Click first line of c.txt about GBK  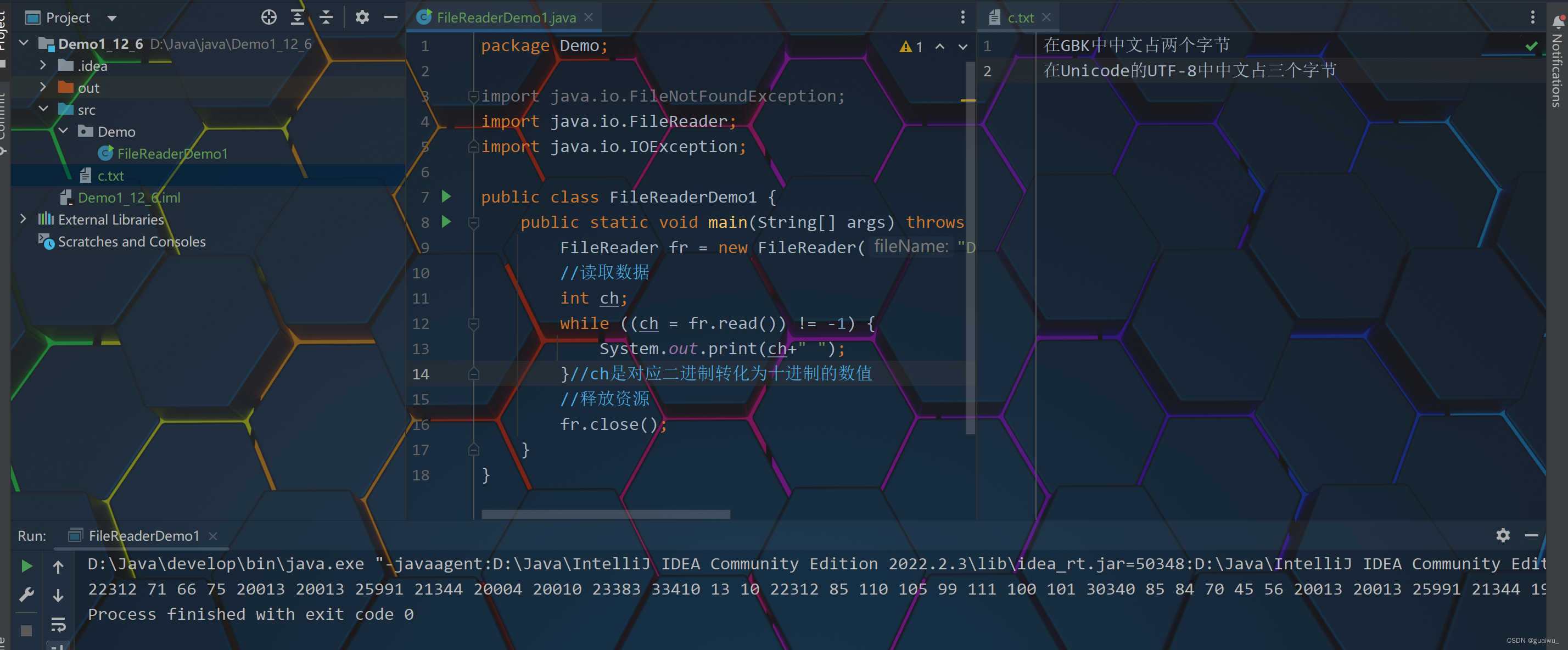click(1137, 46)
